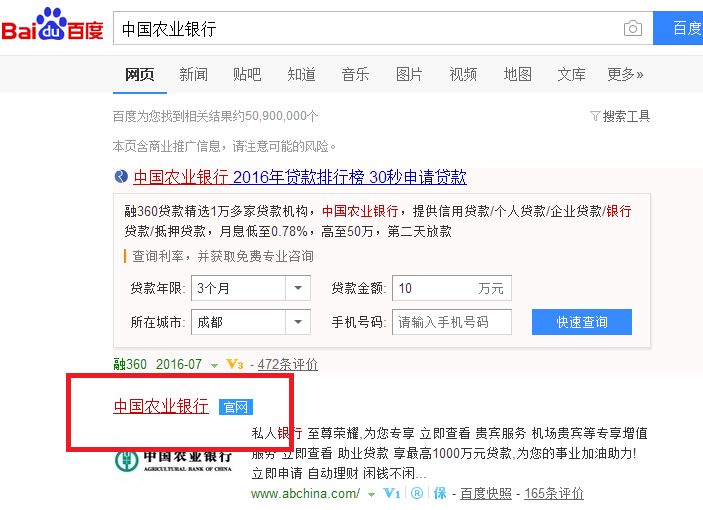703x510 pixels.
Task: Click the 官网 official site badge
Action: tap(236, 407)
